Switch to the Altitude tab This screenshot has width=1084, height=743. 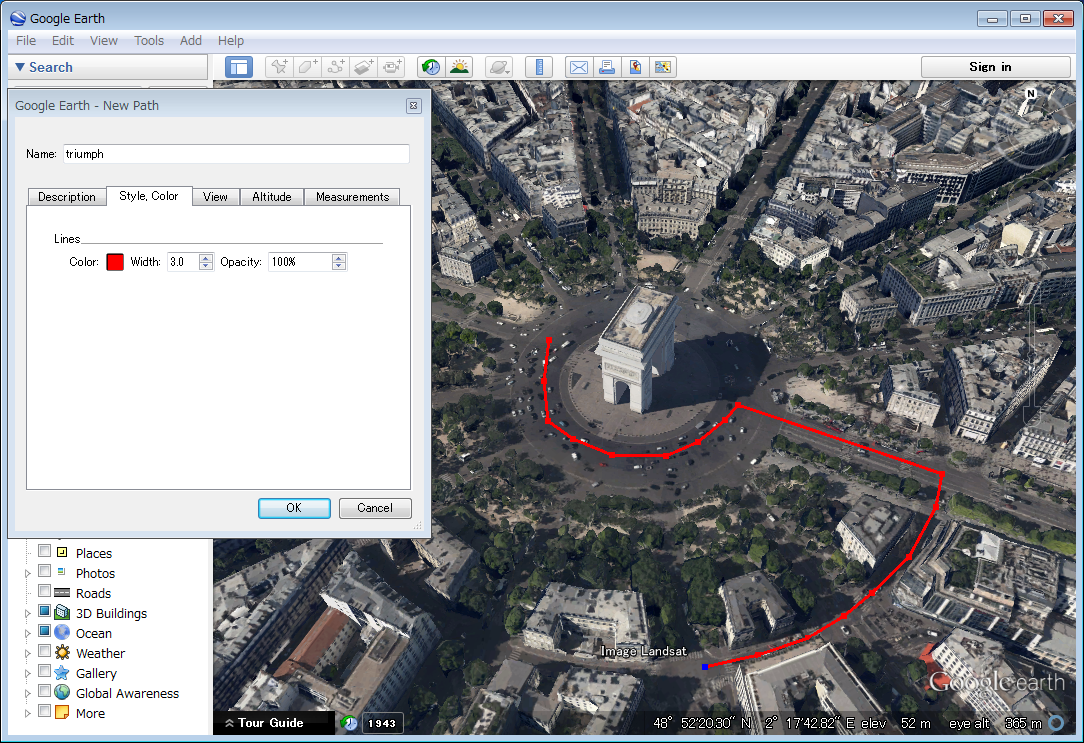[x=272, y=197]
